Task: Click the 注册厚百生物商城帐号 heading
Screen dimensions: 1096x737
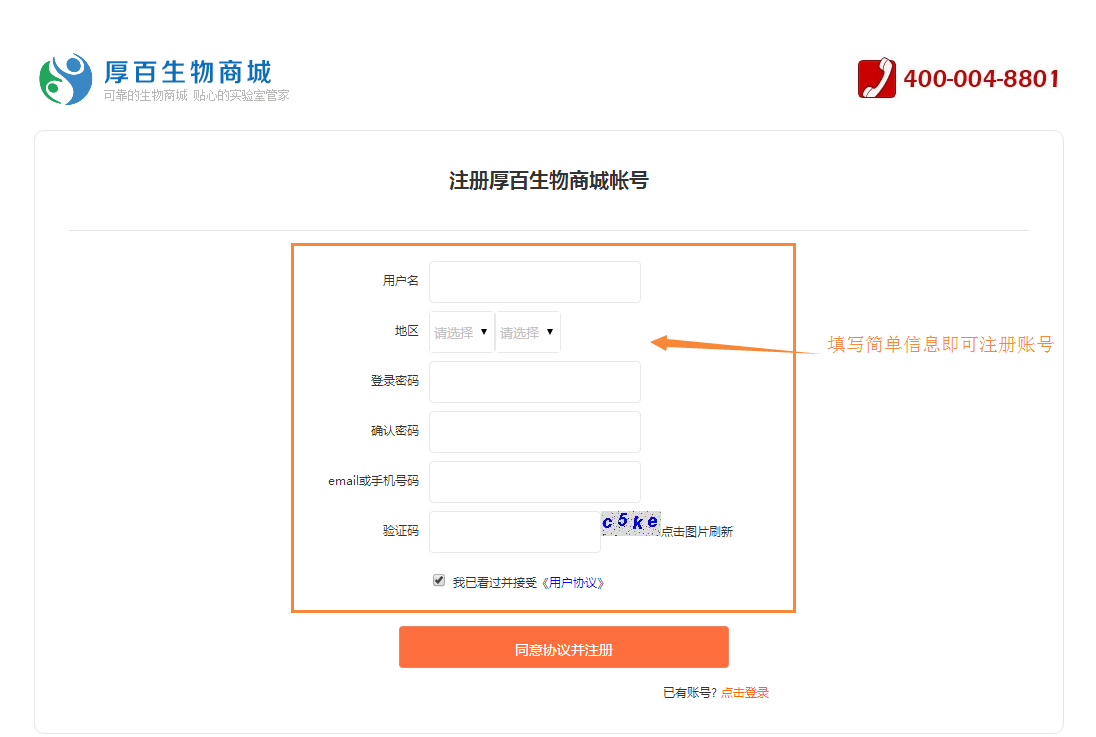Action: [548, 181]
